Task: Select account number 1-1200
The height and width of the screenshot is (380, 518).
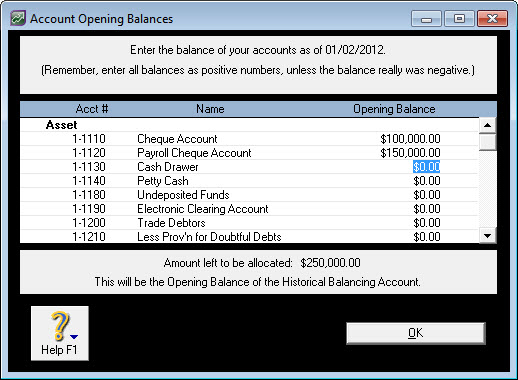Action: [x=89, y=223]
